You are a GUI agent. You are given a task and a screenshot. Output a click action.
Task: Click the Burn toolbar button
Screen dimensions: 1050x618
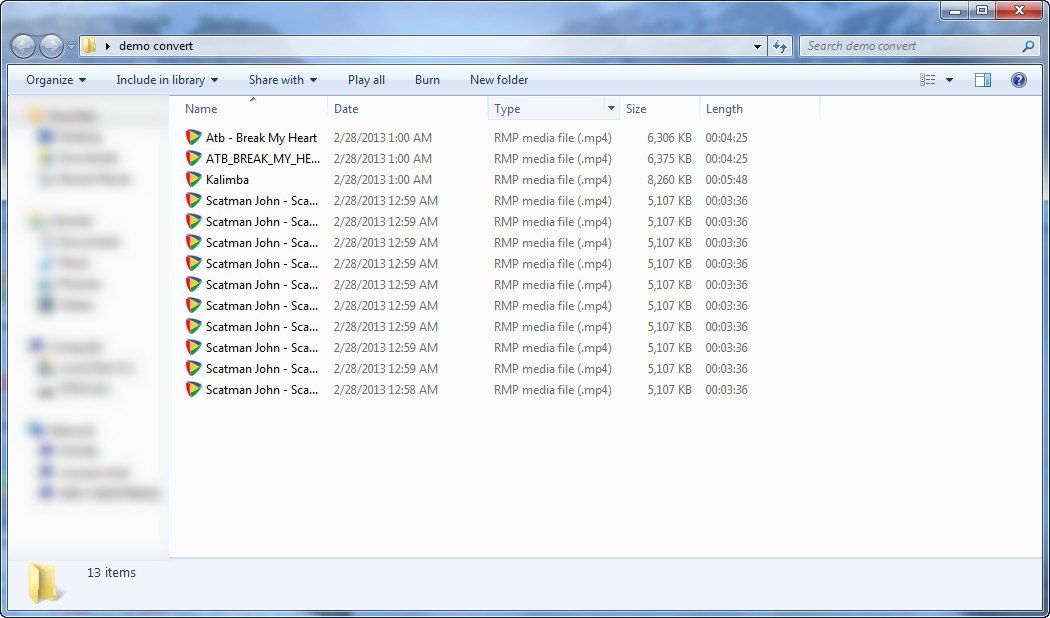[x=427, y=80]
